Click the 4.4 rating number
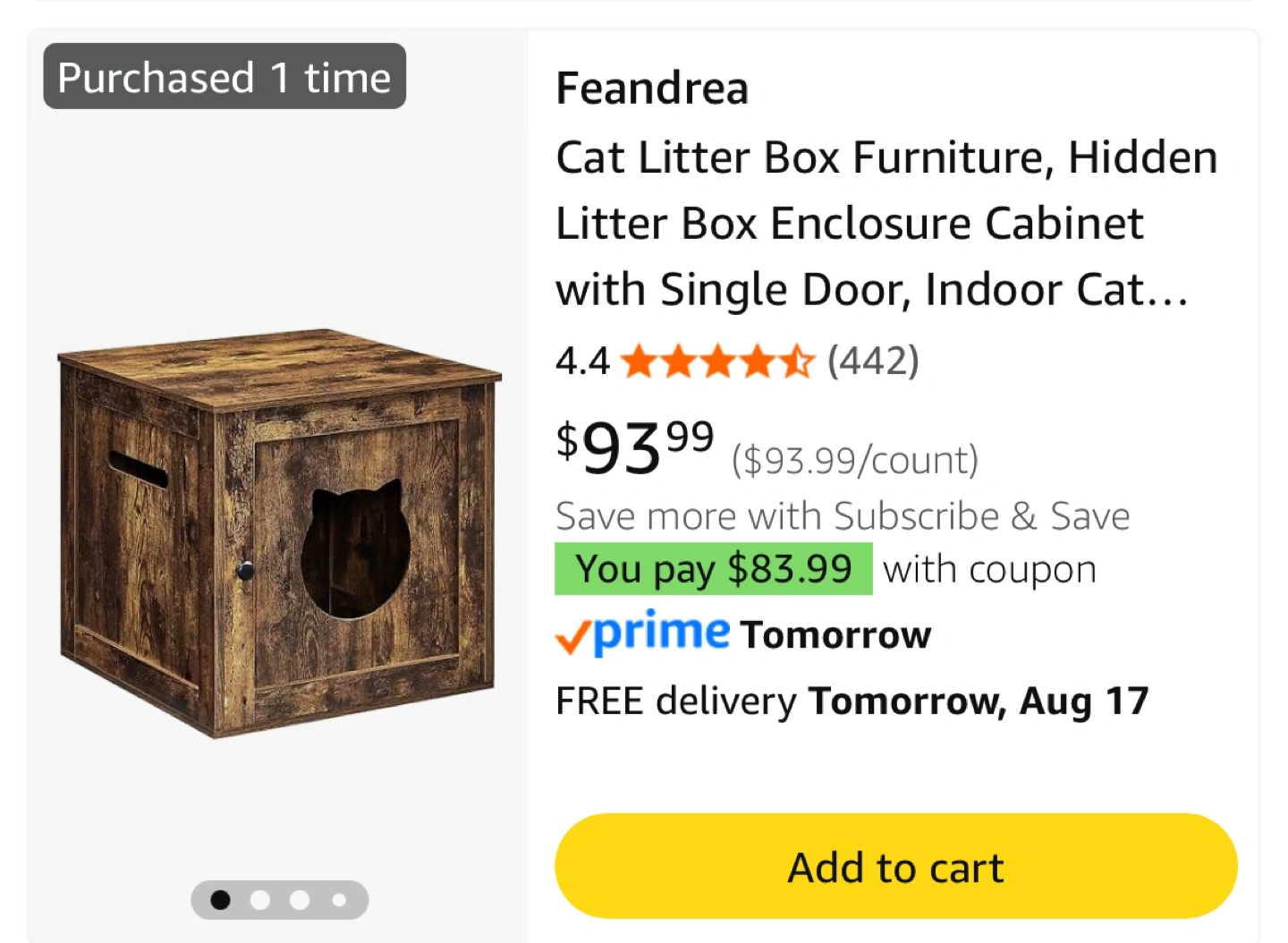The height and width of the screenshot is (943, 1288). click(x=582, y=361)
